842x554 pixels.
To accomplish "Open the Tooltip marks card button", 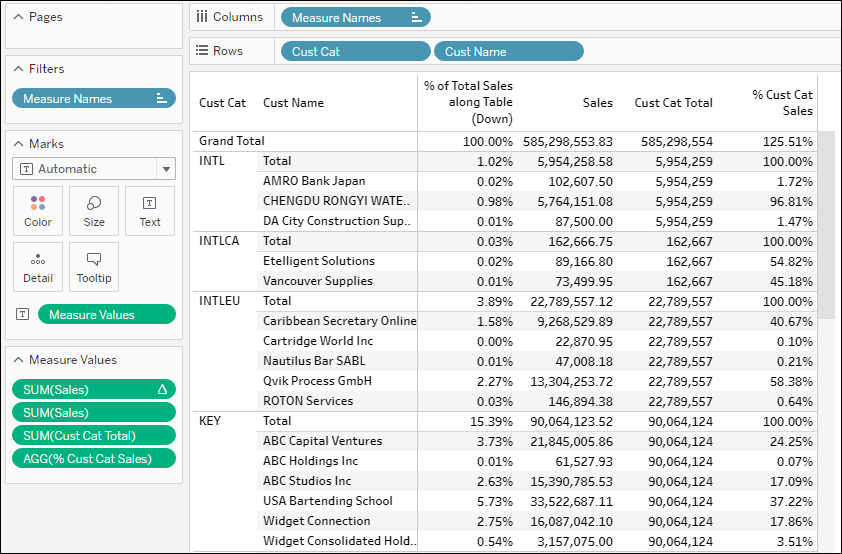I will click(94, 267).
